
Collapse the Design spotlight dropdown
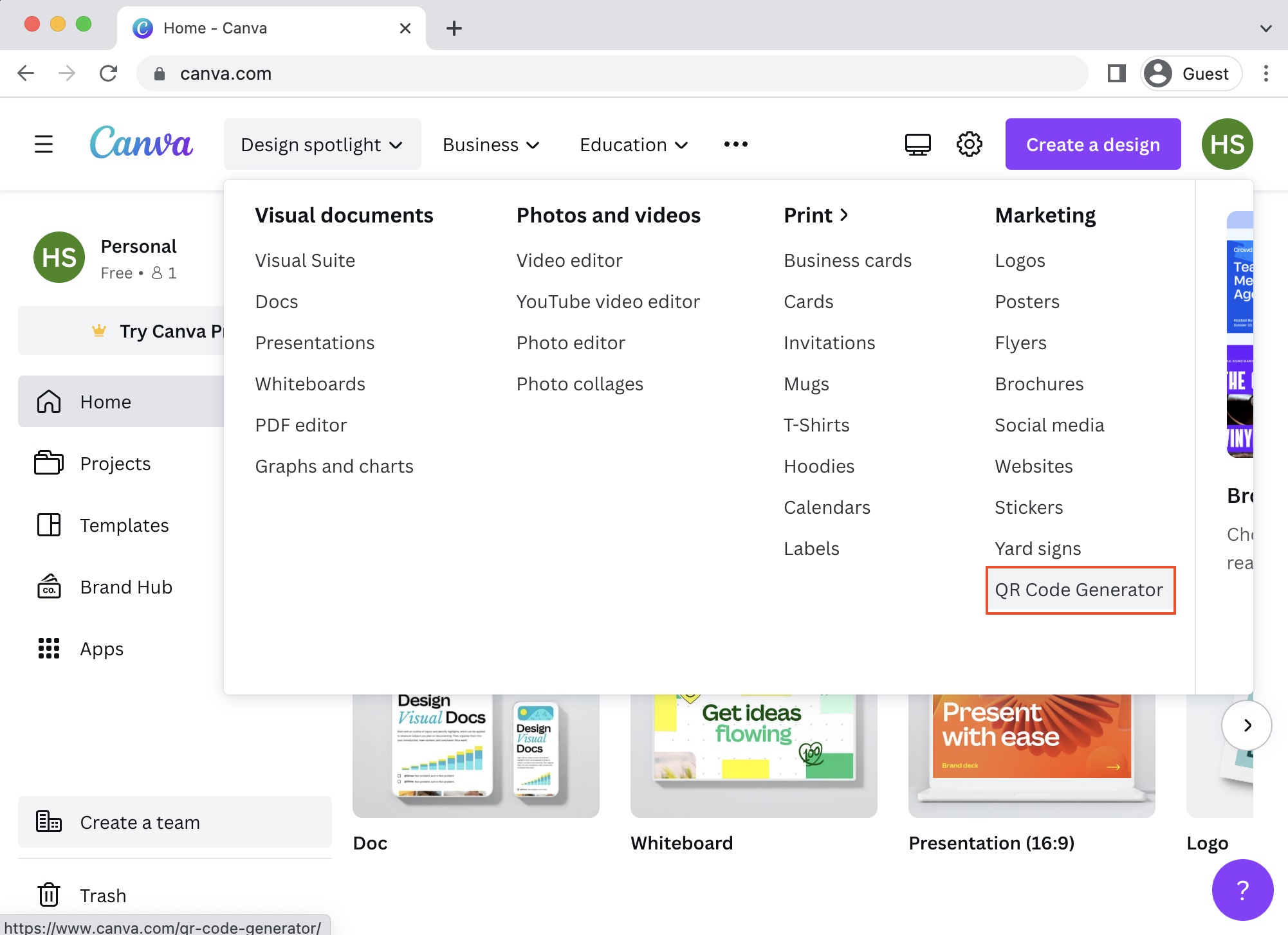click(x=322, y=144)
